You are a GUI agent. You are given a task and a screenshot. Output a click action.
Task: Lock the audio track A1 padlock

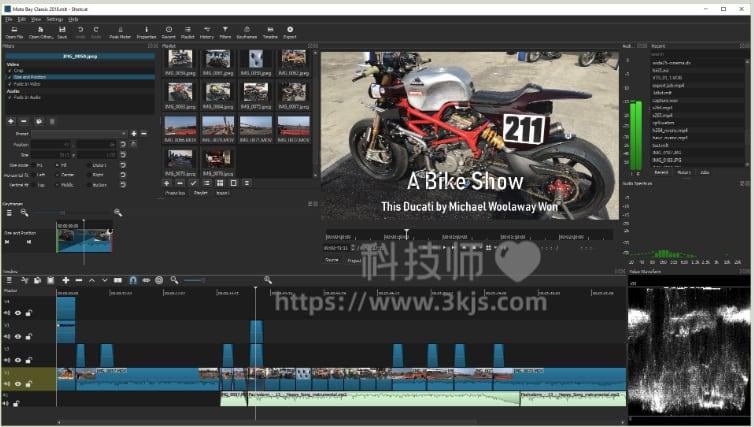click(16, 403)
